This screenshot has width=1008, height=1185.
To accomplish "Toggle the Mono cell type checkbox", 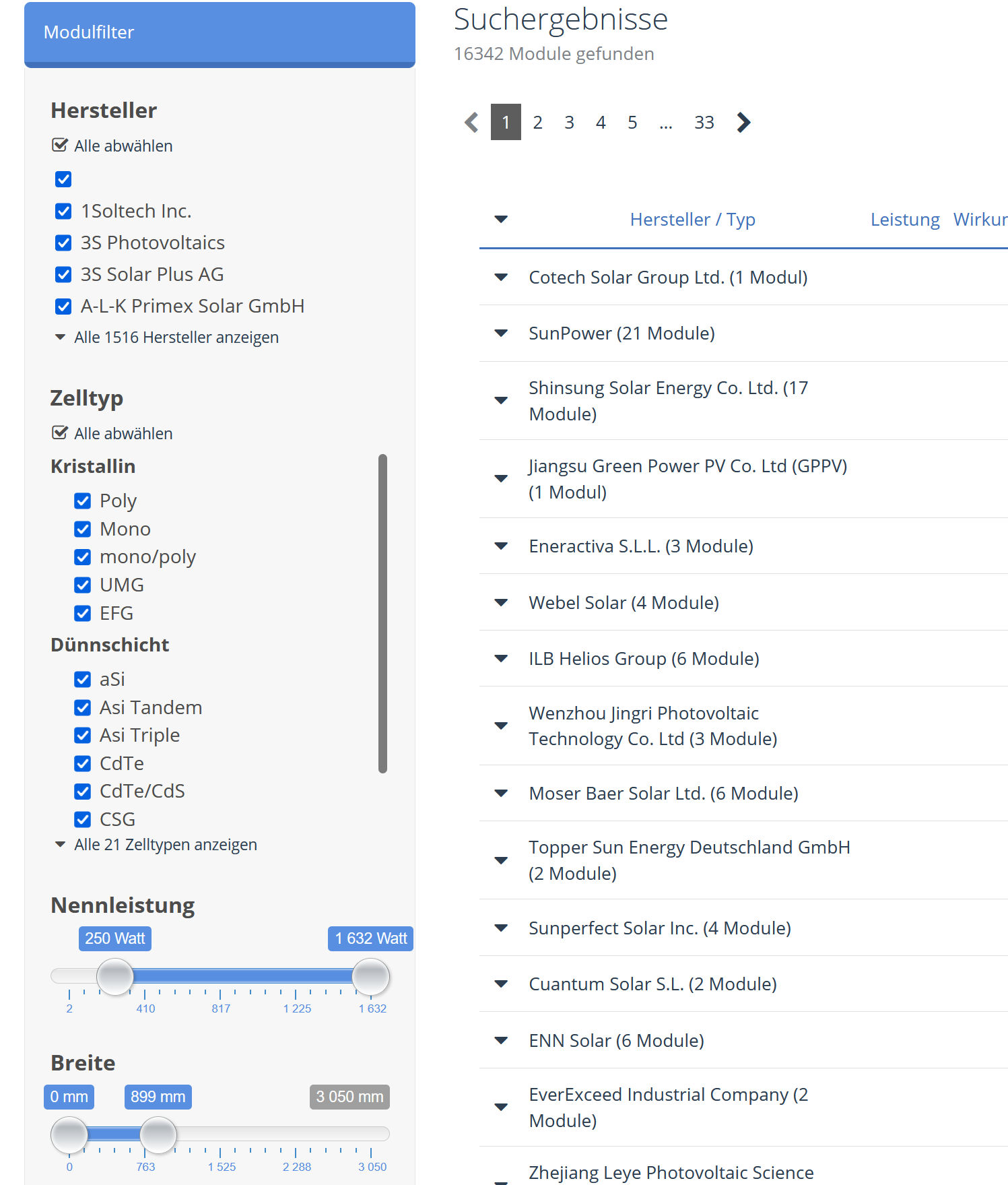I will point(82,529).
